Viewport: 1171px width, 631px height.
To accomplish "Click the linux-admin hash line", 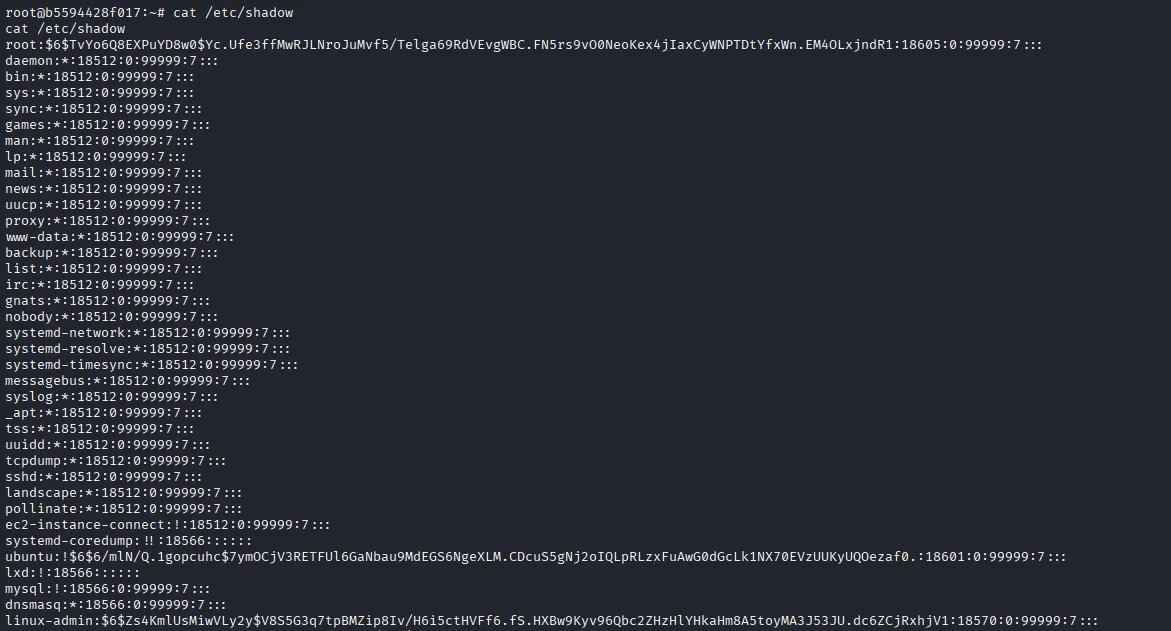I will (x=551, y=621).
